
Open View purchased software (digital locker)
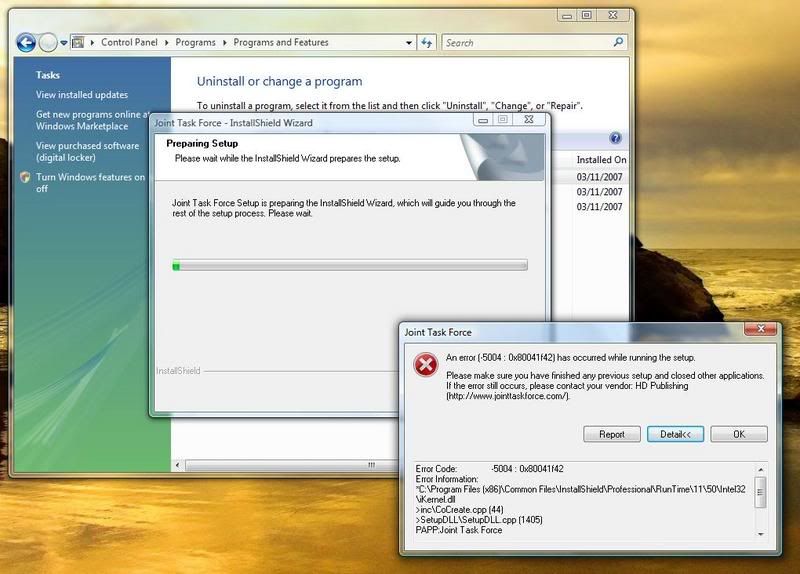coord(87,152)
